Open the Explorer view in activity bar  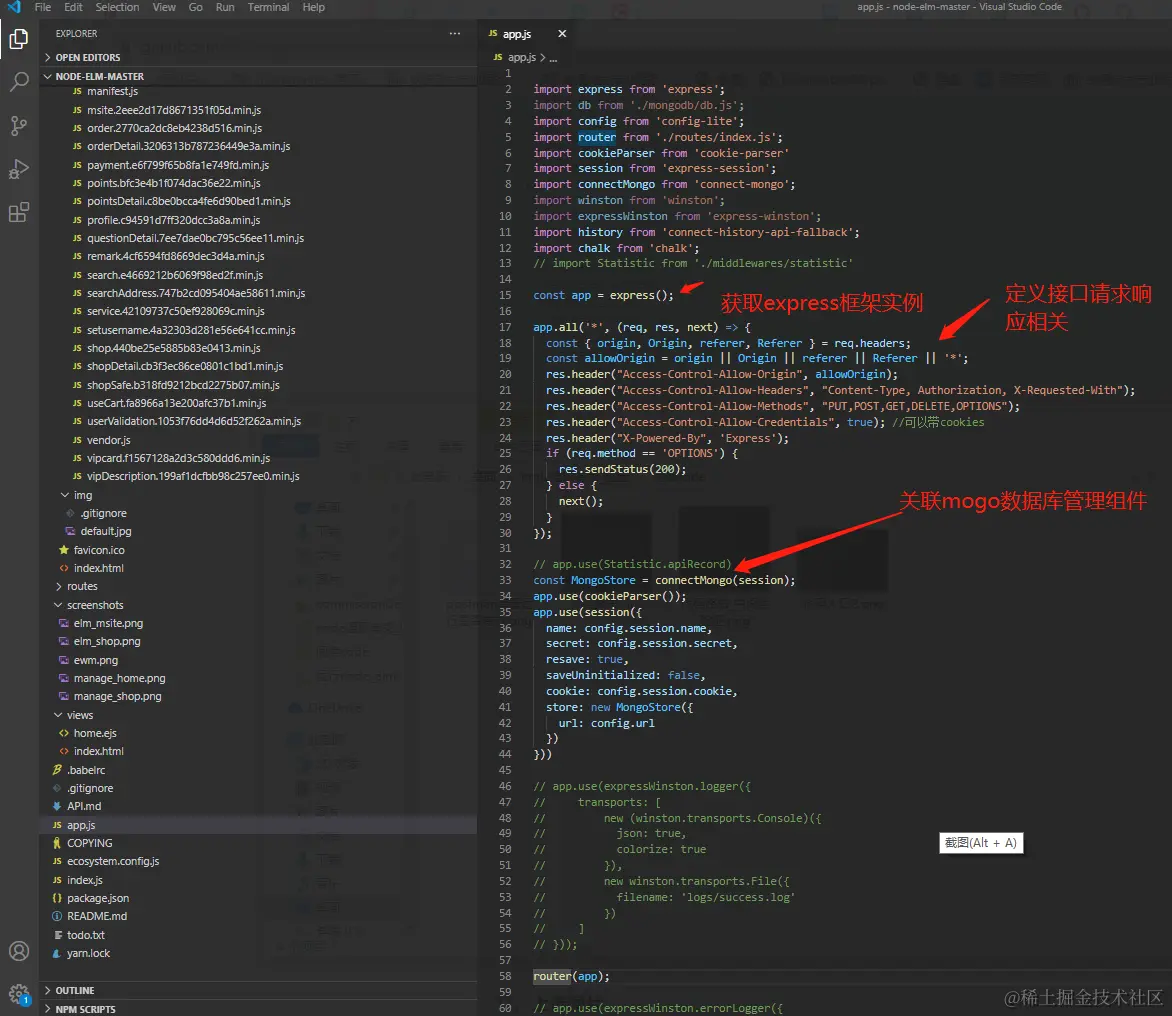point(19,38)
